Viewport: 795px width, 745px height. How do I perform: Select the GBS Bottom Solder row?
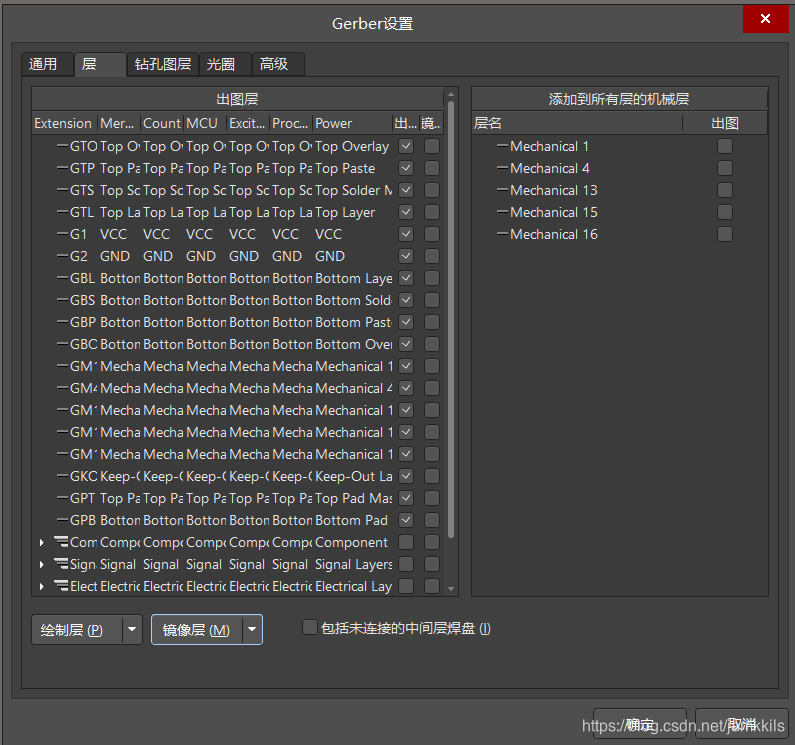237,300
